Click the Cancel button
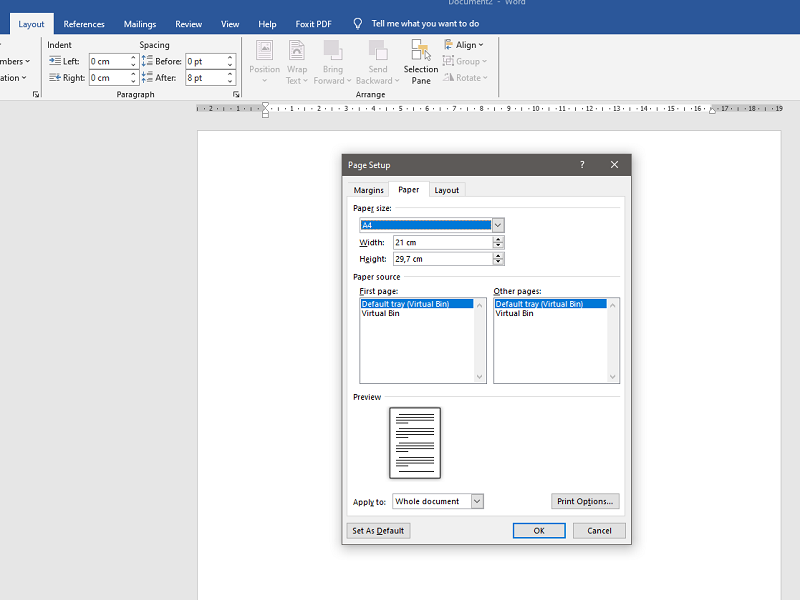800x600 pixels. tap(599, 531)
